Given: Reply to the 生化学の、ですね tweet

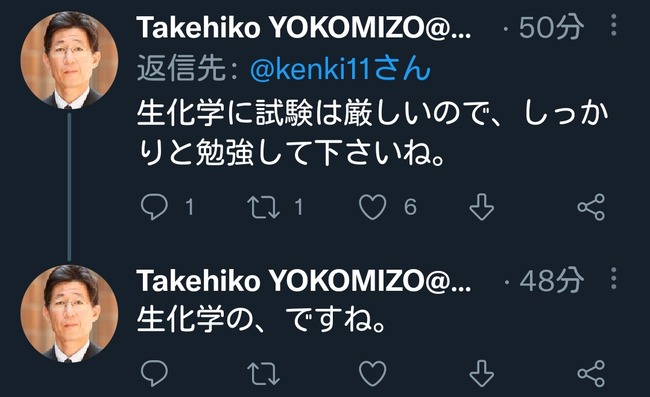Looking at the screenshot, I should point(154,373).
